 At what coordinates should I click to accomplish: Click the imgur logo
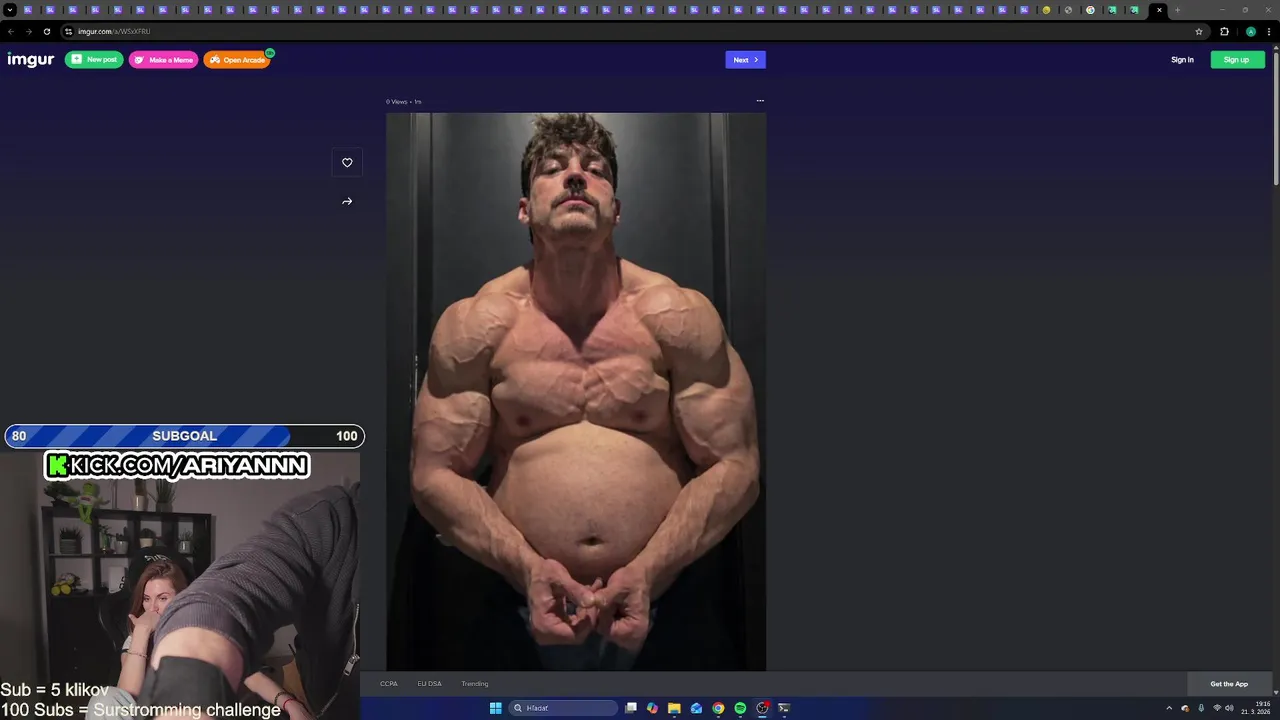(x=31, y=60)
